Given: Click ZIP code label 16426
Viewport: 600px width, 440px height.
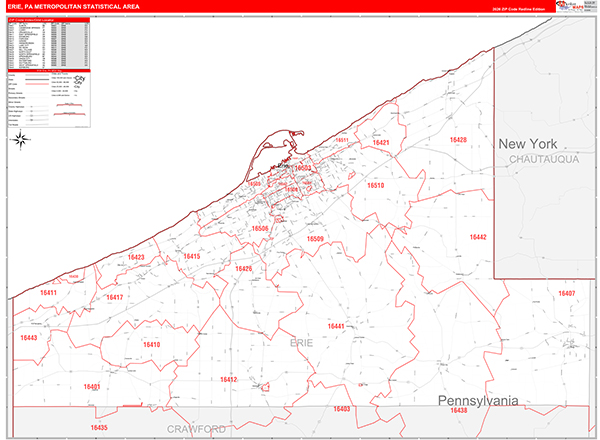Looking at the screenshot, I should click(x=244, y=269).
